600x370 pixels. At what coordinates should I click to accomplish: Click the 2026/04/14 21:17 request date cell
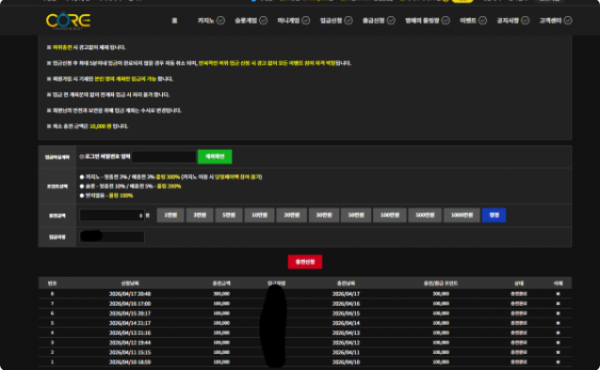click(130, 323)
